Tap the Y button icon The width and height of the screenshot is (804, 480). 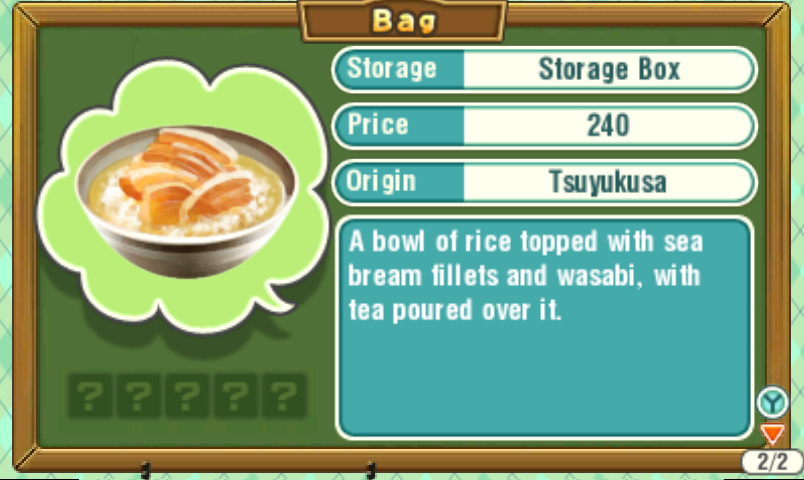click(772, 402)
